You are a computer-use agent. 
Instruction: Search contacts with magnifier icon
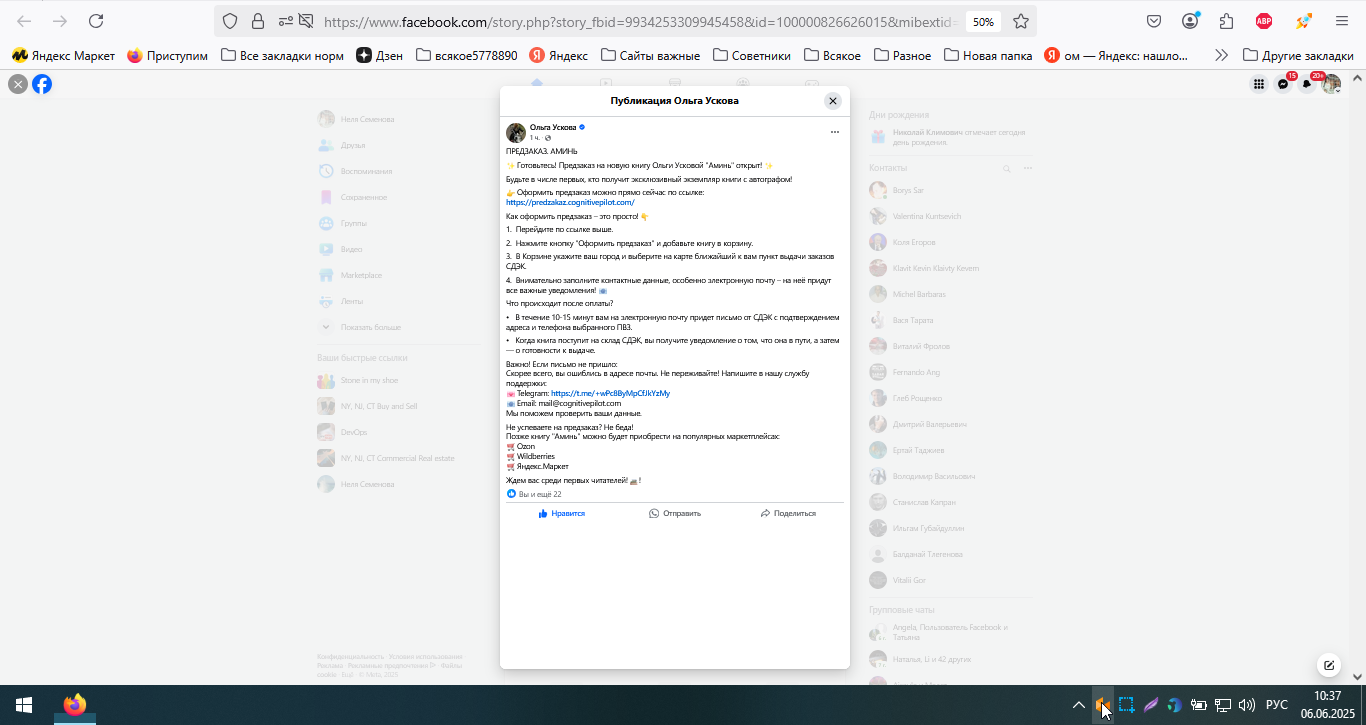pos(1007,169)
